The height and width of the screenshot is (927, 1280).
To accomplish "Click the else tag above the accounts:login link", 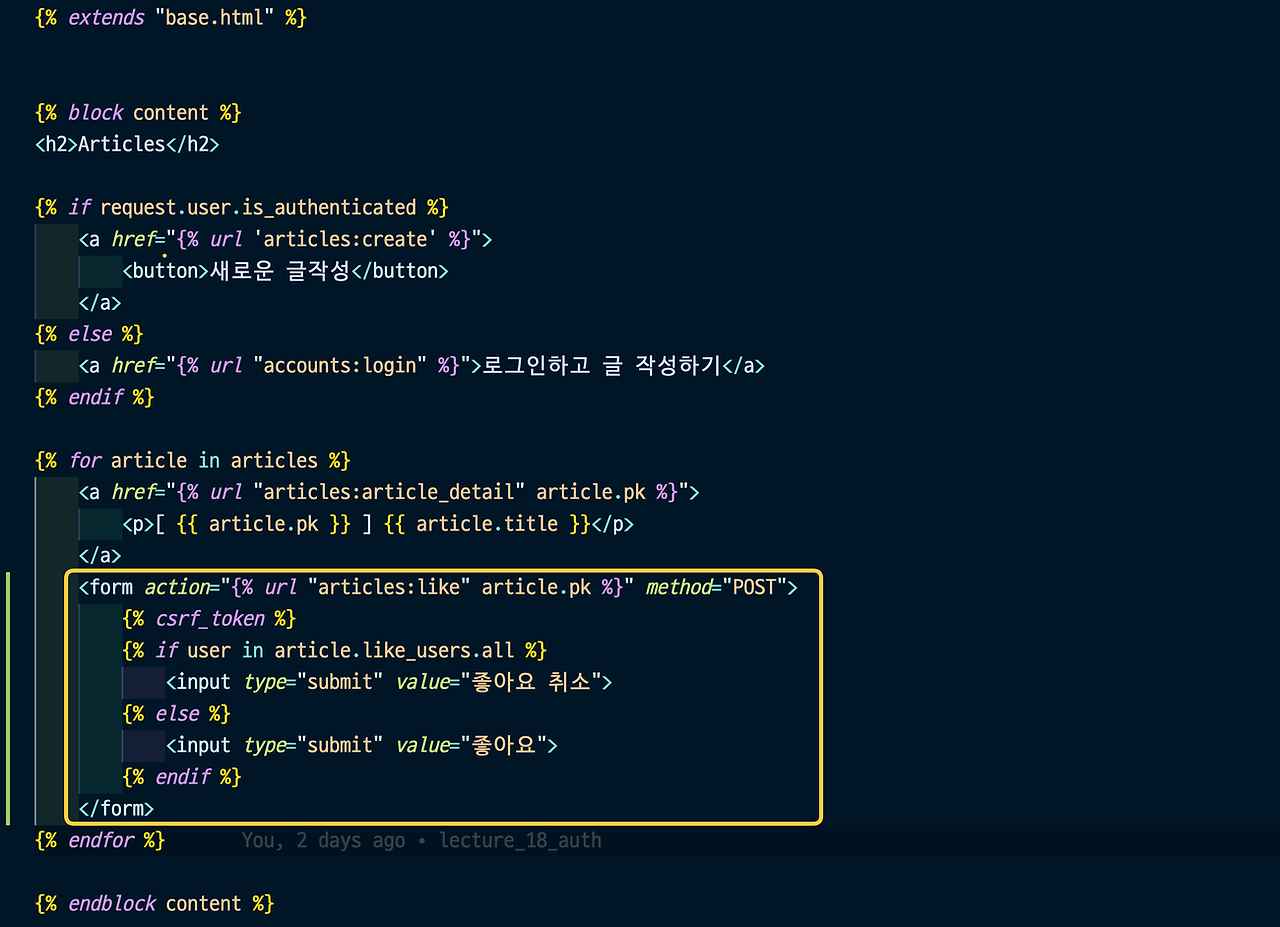I will [89, 334].
